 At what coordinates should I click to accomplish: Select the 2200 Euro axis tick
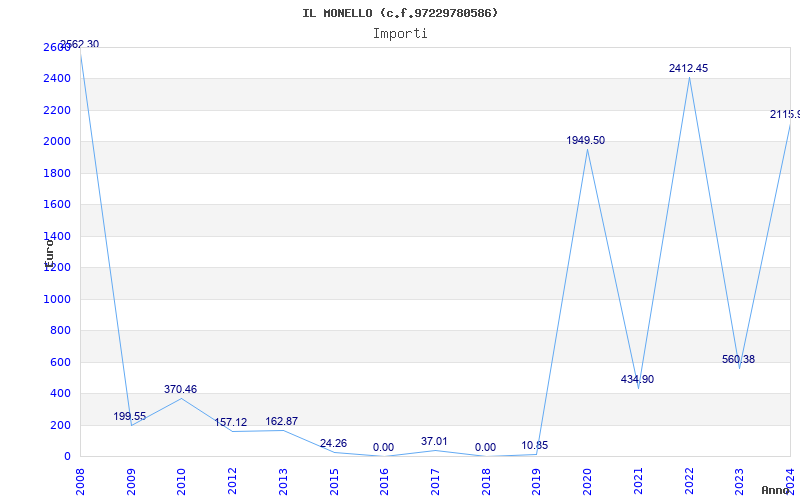[58, 110]
